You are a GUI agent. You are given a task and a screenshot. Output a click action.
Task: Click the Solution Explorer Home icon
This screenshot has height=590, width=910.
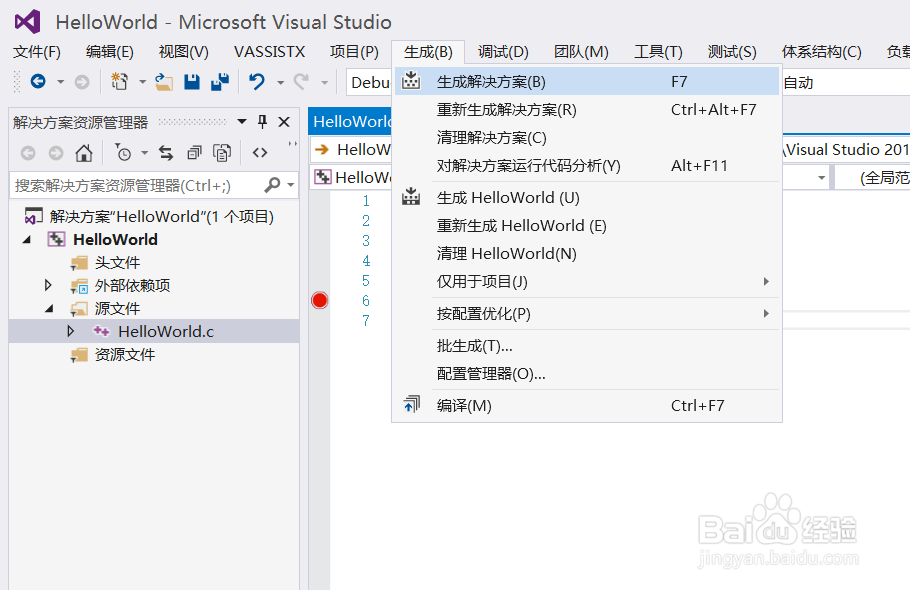(x=84, y=153)
